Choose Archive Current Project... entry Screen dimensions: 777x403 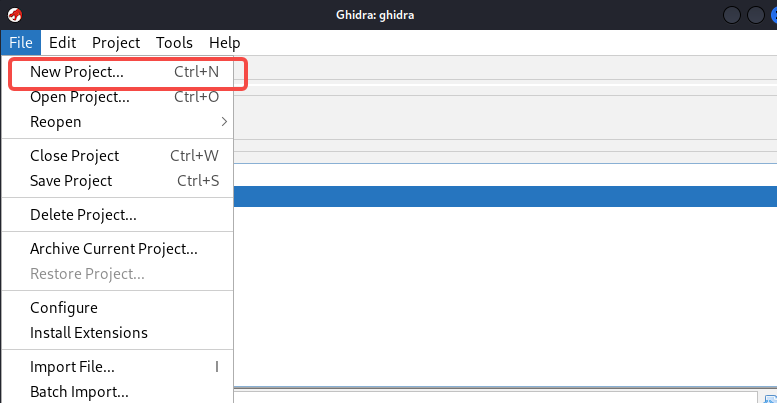pos(117,248)
